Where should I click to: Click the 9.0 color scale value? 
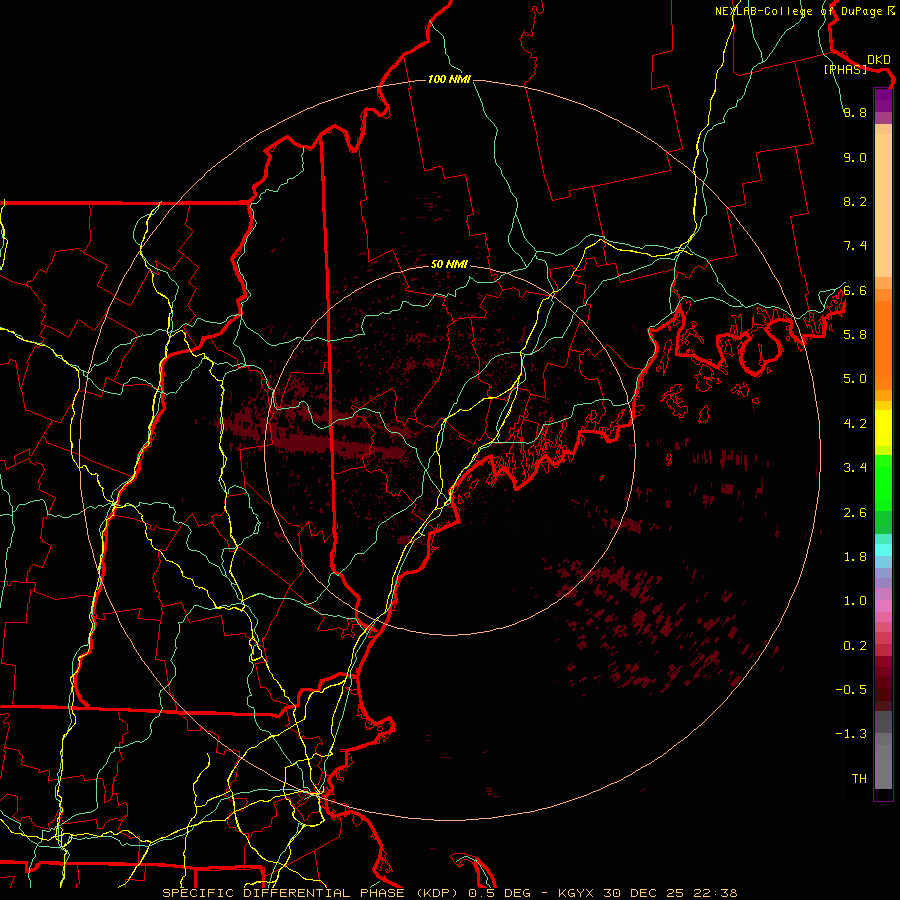point(855,157)
